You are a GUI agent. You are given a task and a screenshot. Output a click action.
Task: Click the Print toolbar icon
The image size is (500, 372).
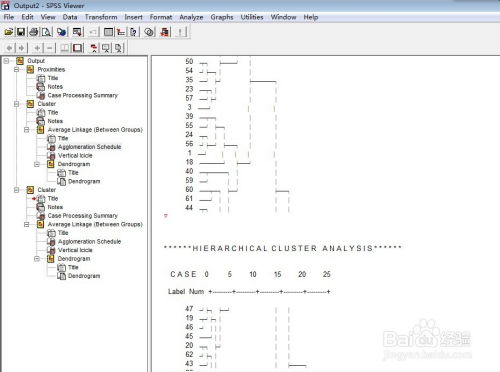click(x=34, y=32)
